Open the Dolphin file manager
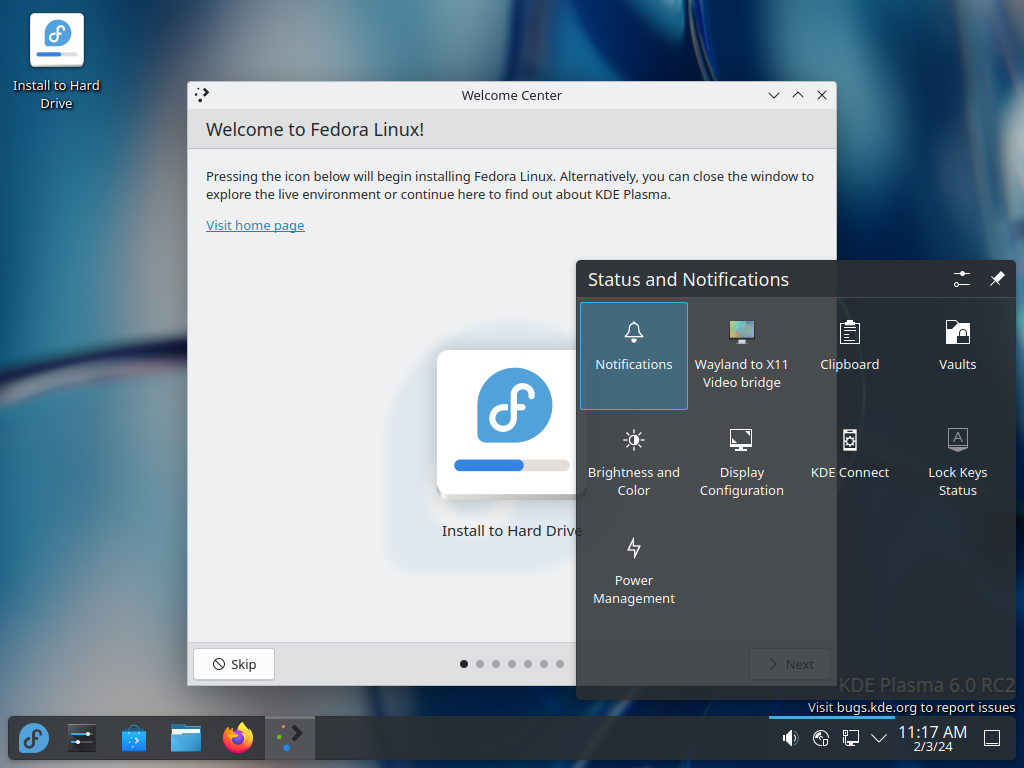Image resolution: width=1024 pixels, height=768 pixels. pos(186,738)
